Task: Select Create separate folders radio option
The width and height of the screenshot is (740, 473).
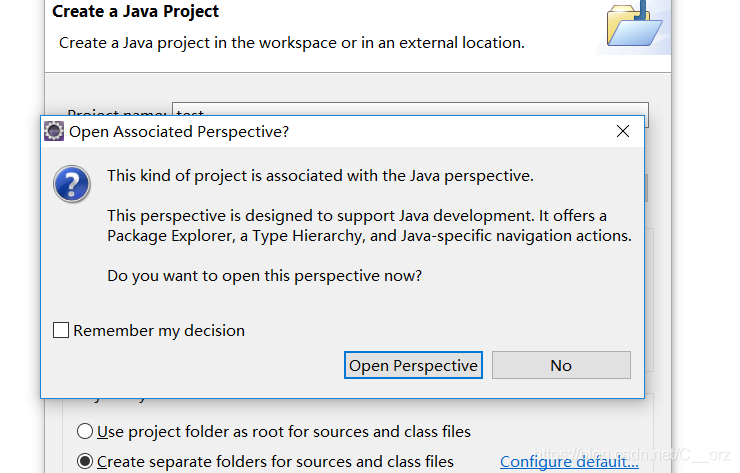Action: [85, 461]
